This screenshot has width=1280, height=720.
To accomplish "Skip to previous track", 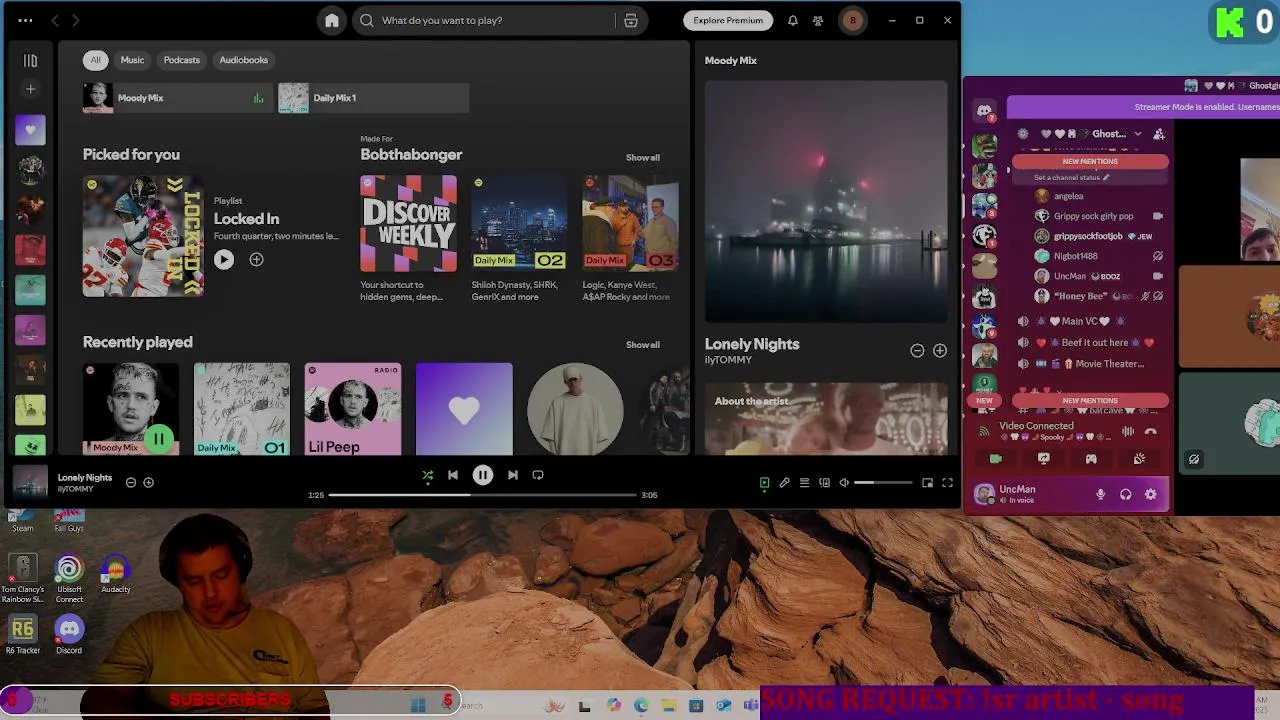I will point(453,475).
